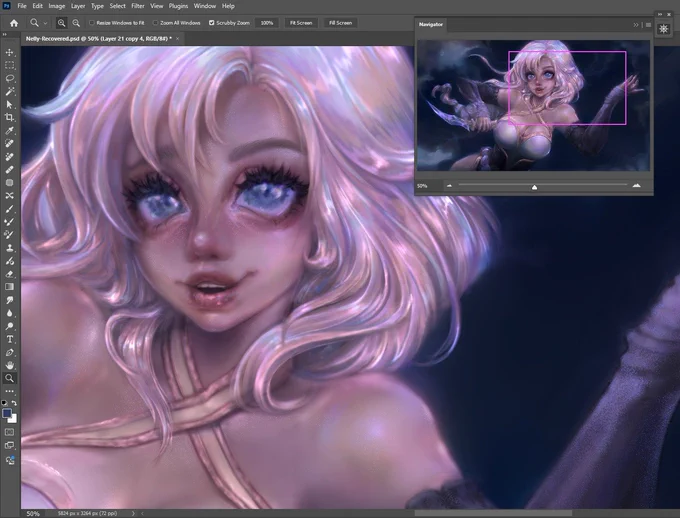
Task: Open the File menu
Action: coord(22,6)
